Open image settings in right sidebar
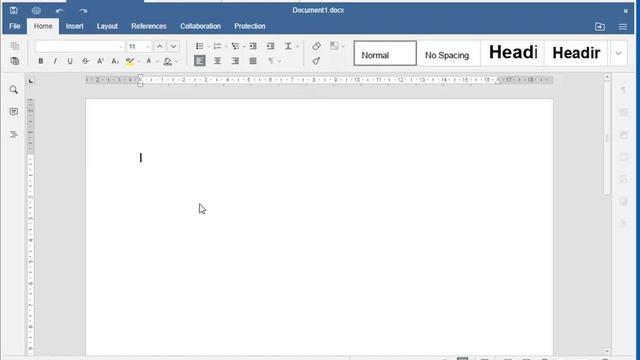 [623, 134]
